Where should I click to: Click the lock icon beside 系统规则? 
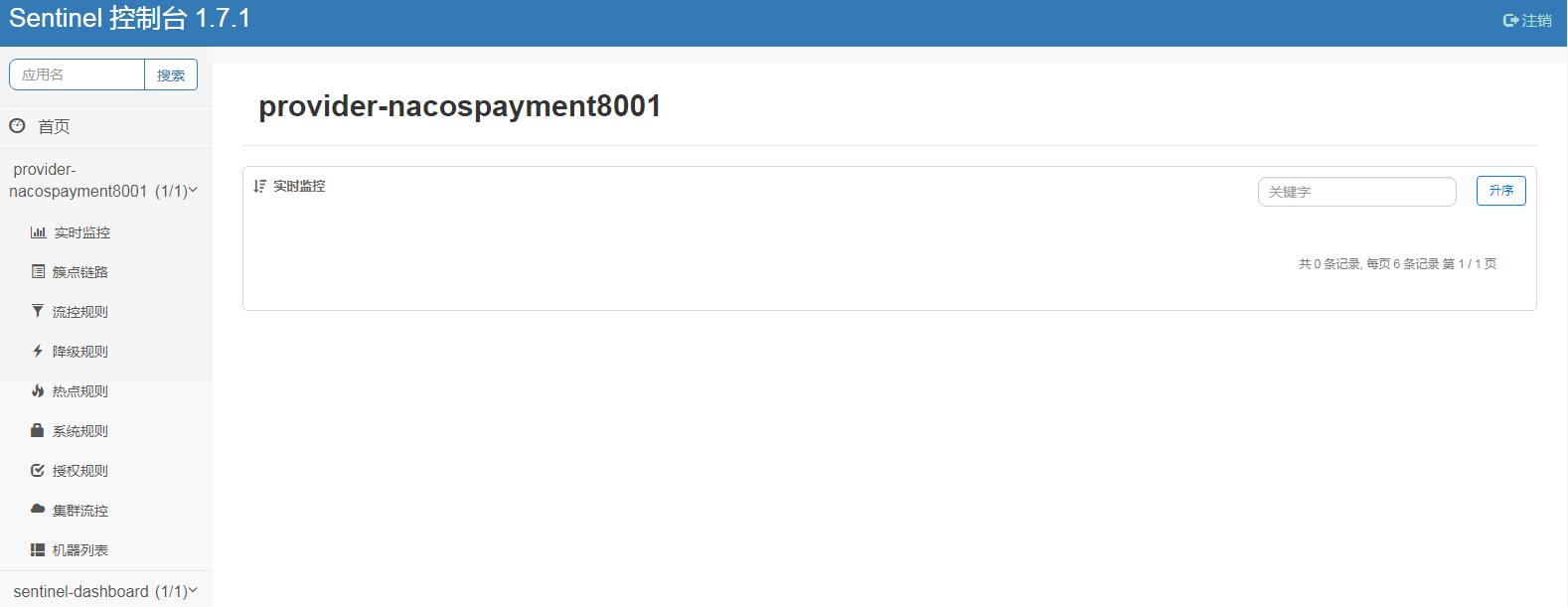[x=38, y=430]
